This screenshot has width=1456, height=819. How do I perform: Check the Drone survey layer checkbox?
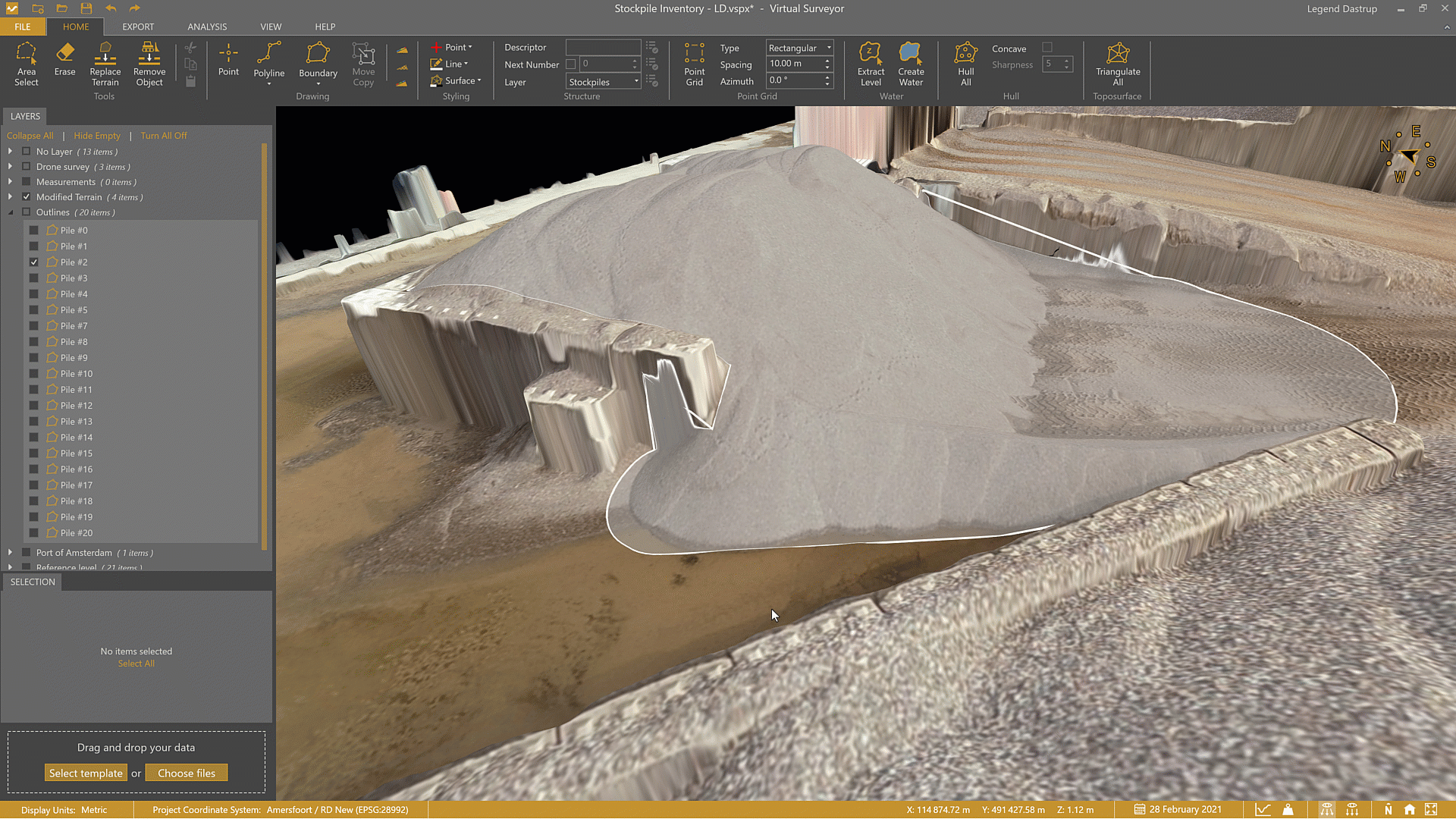point(26,166)
